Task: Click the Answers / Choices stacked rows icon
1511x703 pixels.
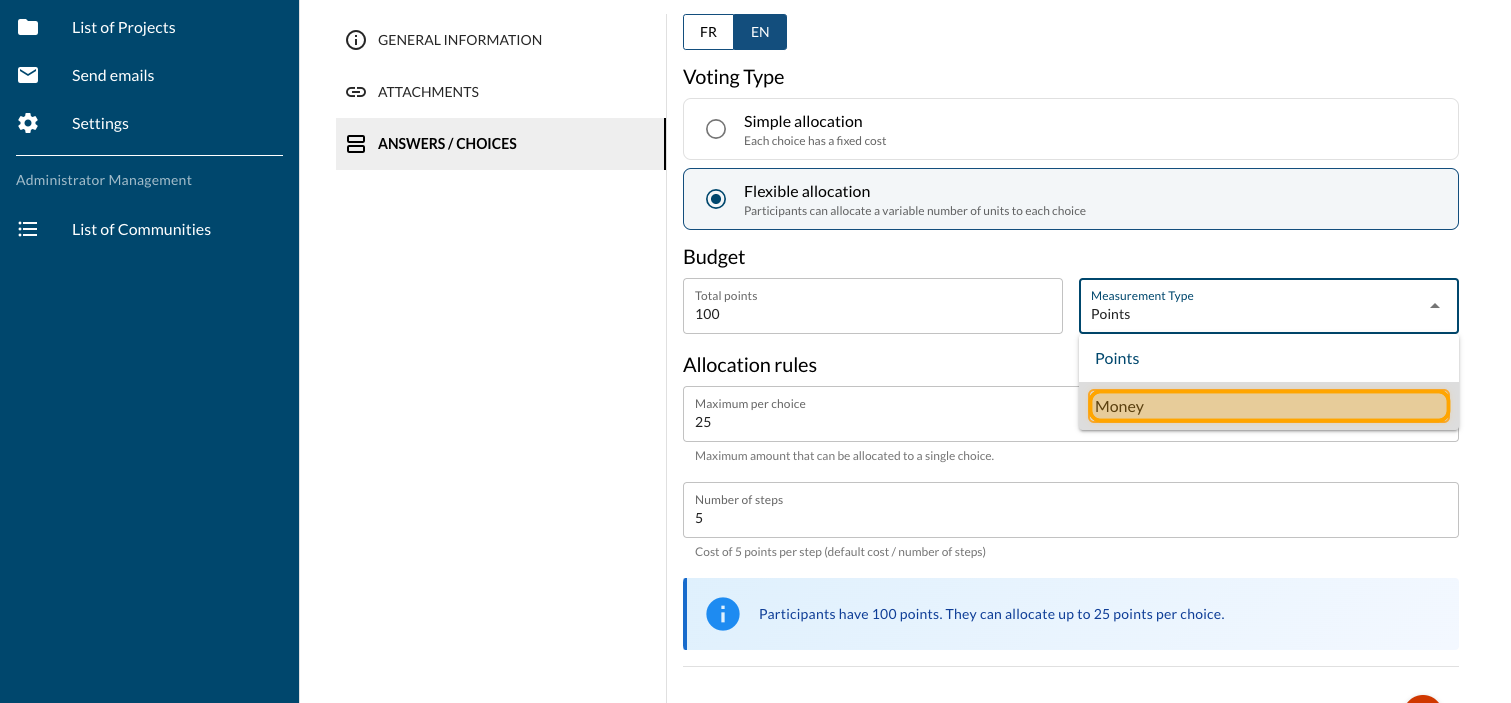Action: point(355,144)
